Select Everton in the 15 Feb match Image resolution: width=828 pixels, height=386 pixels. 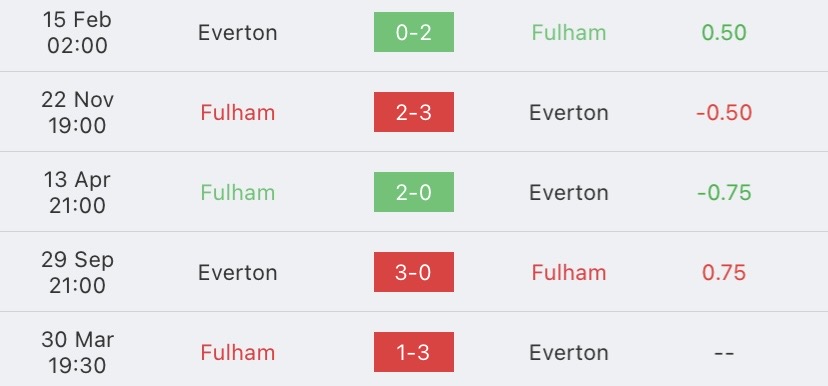tap(238, 33)
